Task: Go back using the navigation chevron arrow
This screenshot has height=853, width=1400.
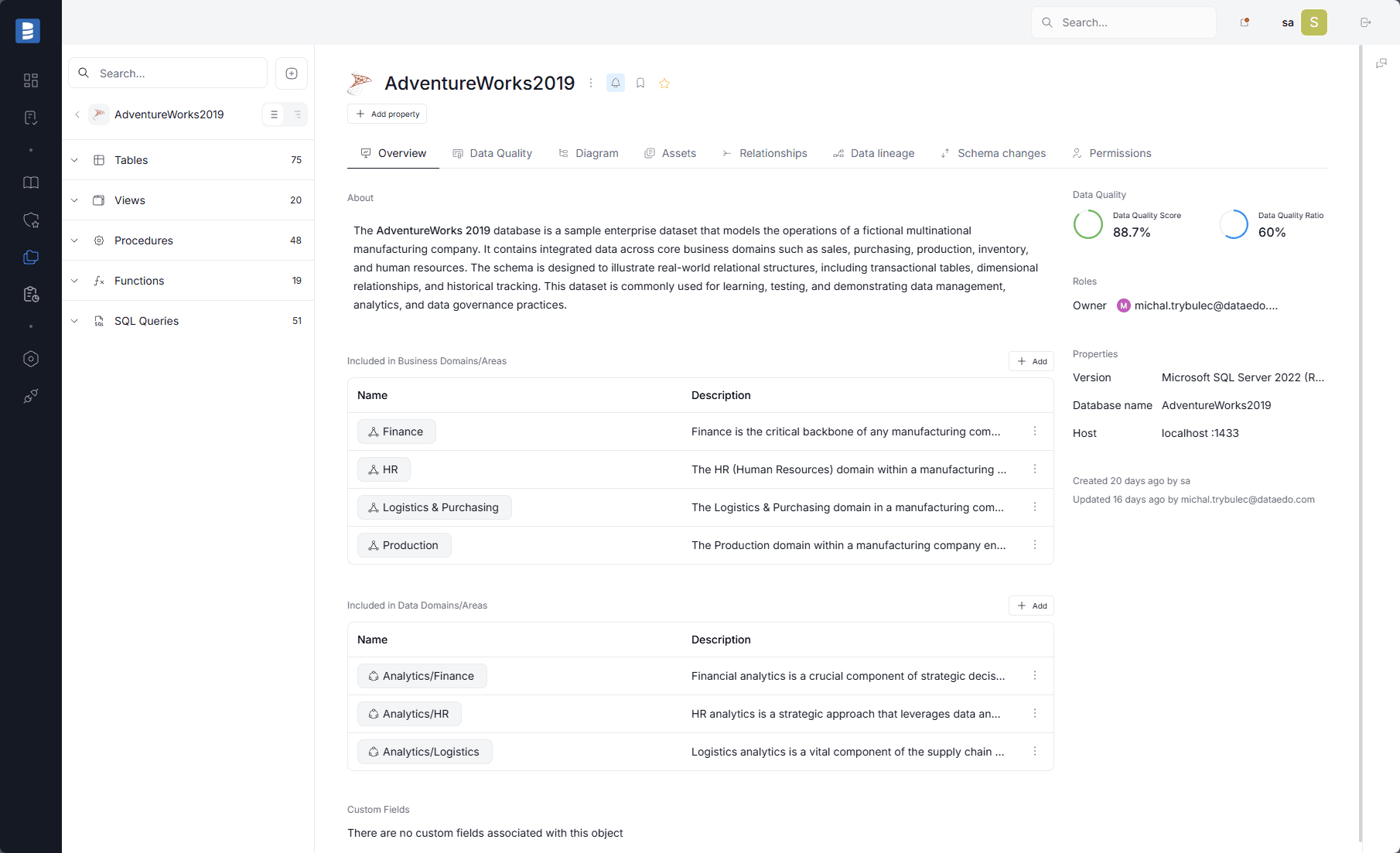Action: click(77, 114)
